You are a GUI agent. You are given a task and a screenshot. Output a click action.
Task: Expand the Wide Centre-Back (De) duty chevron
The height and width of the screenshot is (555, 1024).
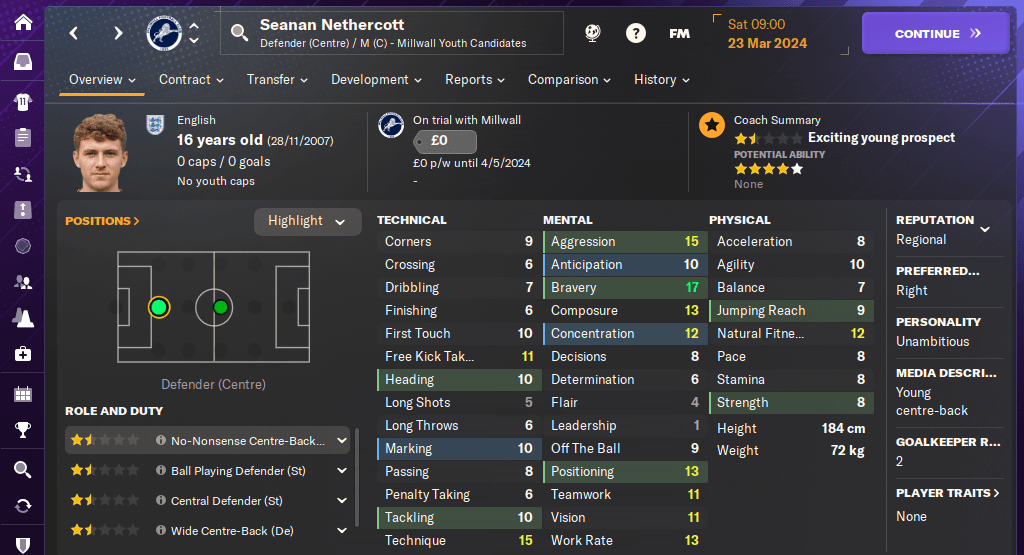click(x=342, y=530)
